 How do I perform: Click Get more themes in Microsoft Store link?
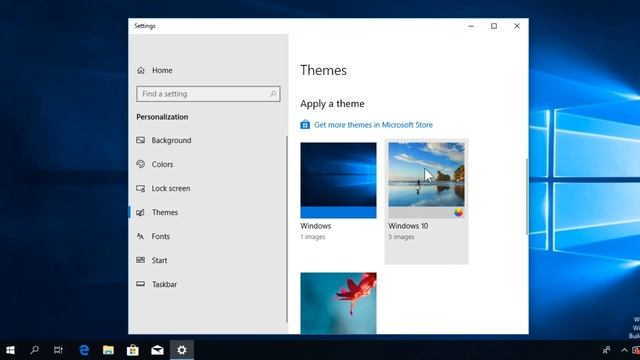[373, 125]
